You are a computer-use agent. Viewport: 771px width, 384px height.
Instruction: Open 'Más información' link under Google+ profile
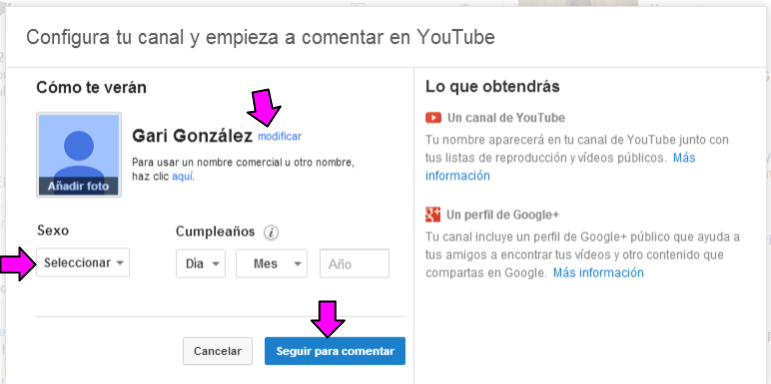(598, 272)
